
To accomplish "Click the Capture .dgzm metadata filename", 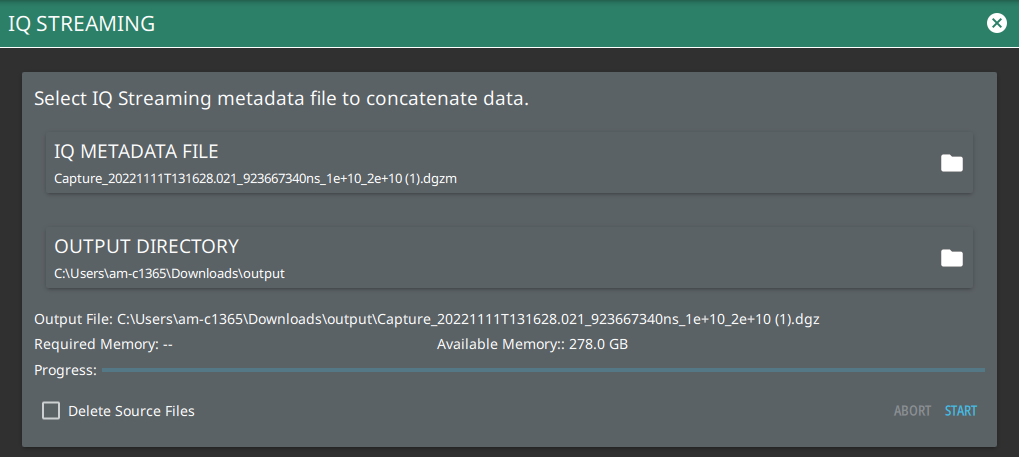I will [255, 179].
